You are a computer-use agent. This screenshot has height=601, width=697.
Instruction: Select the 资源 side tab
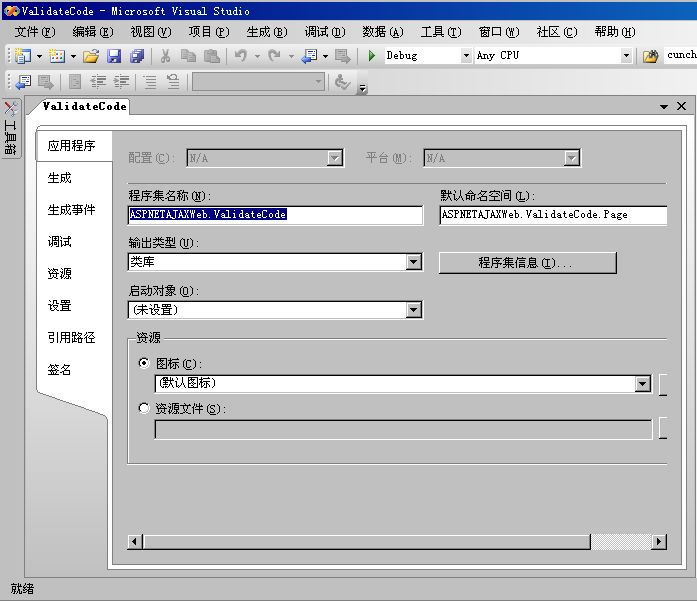[60, 273]
